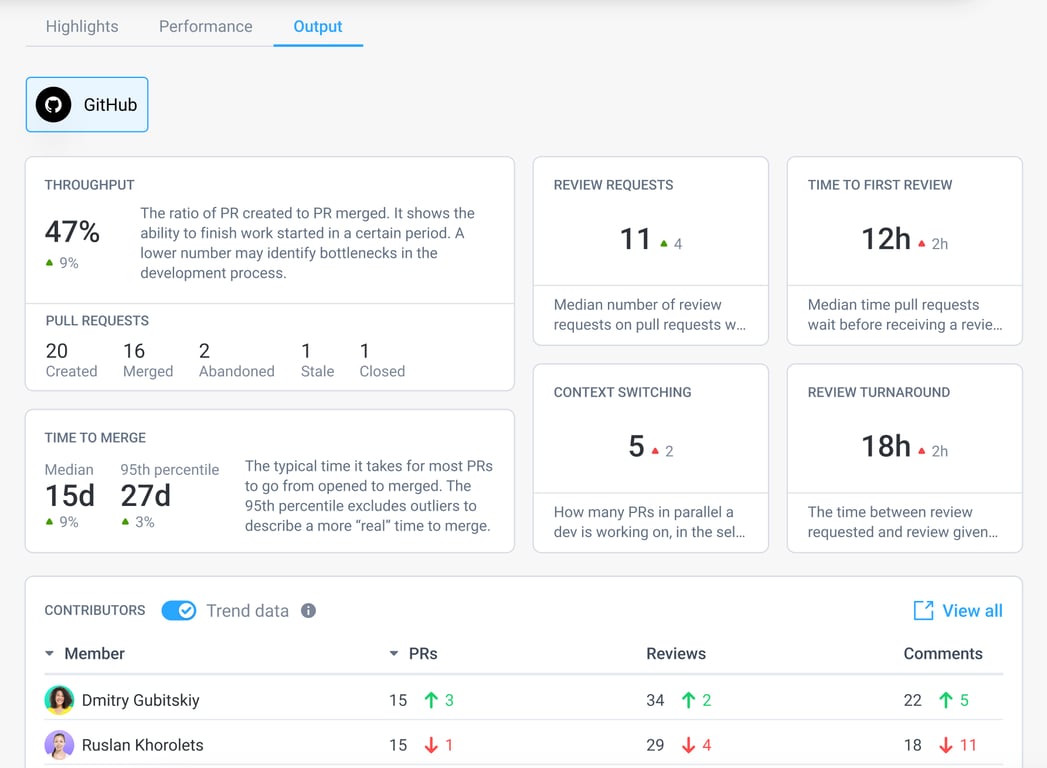Image resolution: width=1047 pixels, height=768 pixels.
Task: Select the GitHub filter button
Action: pyautogui.click(x=87, y=104)
